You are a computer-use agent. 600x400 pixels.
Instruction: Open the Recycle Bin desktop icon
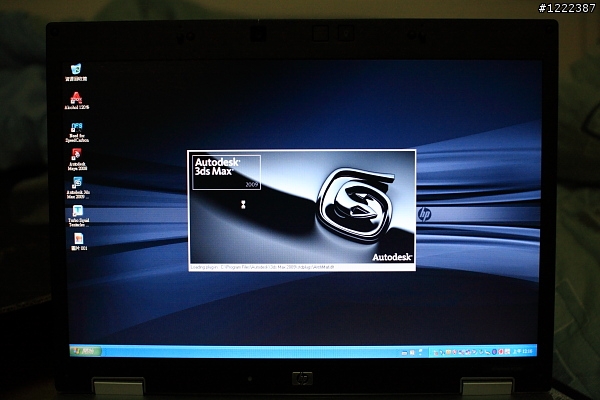(76, 72)
